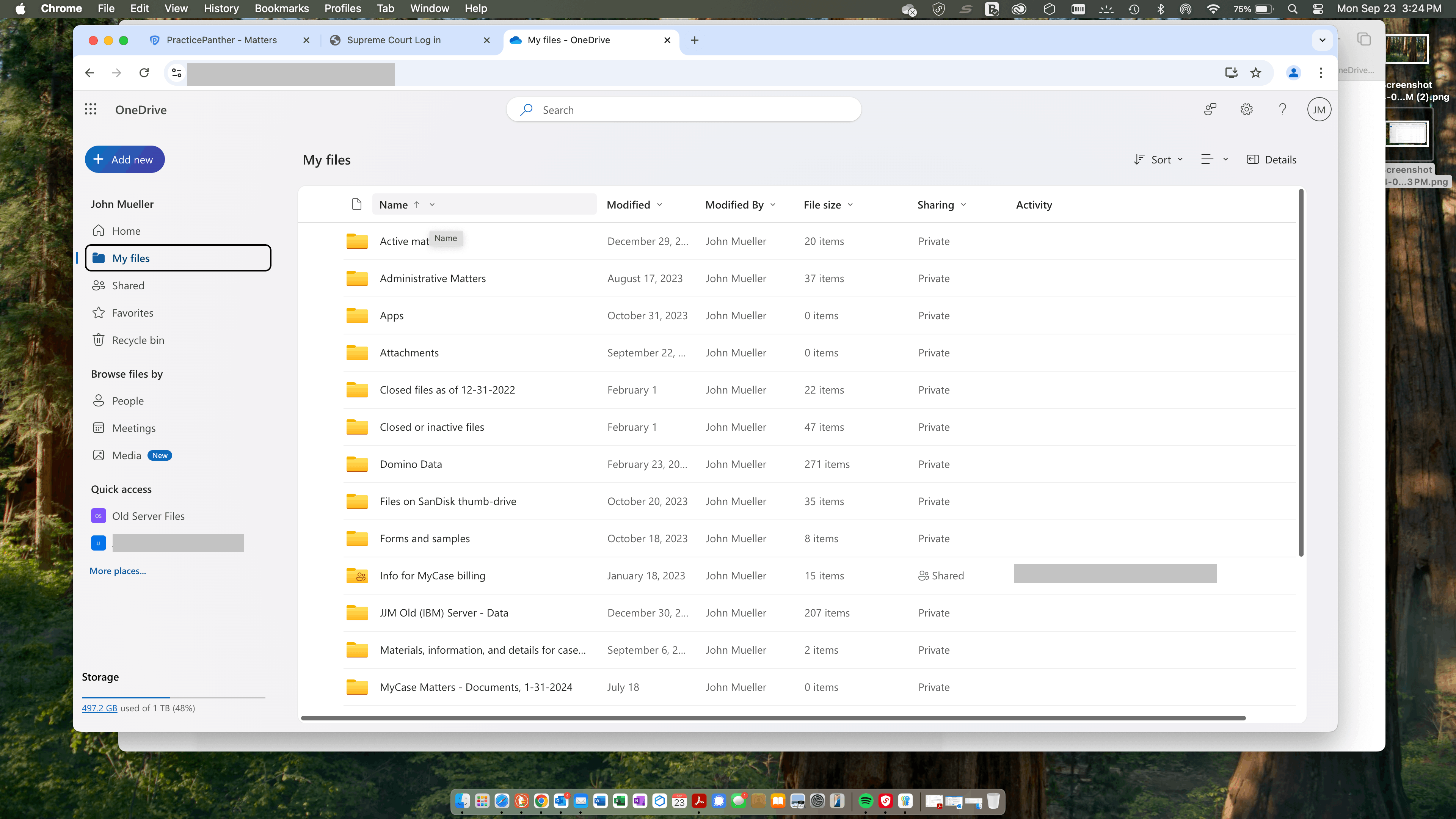Click the file type column icon
The image size is (1456, 819).
(357, 205)
